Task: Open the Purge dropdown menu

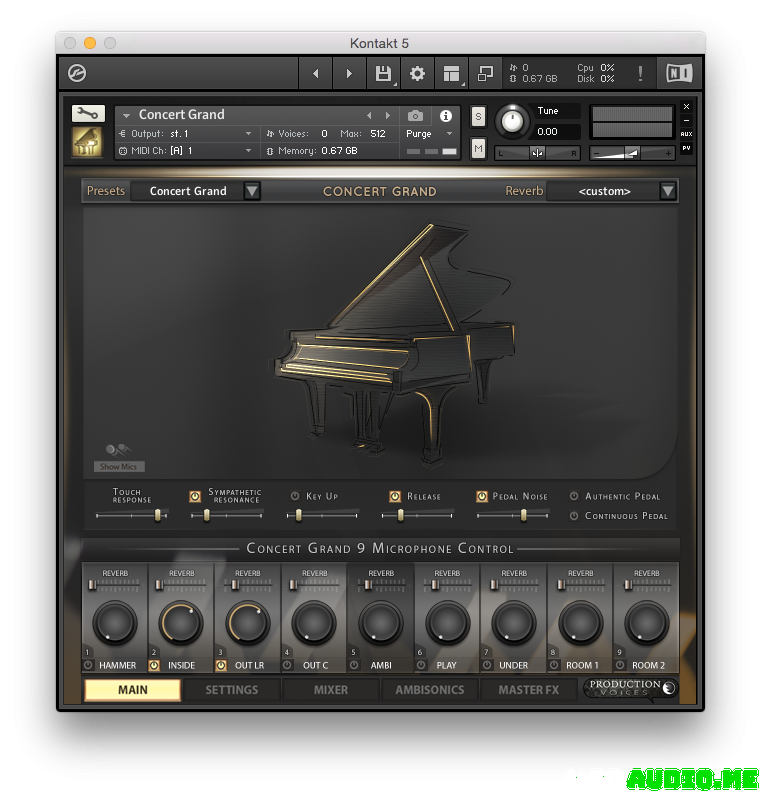Action: click(430, 134)
